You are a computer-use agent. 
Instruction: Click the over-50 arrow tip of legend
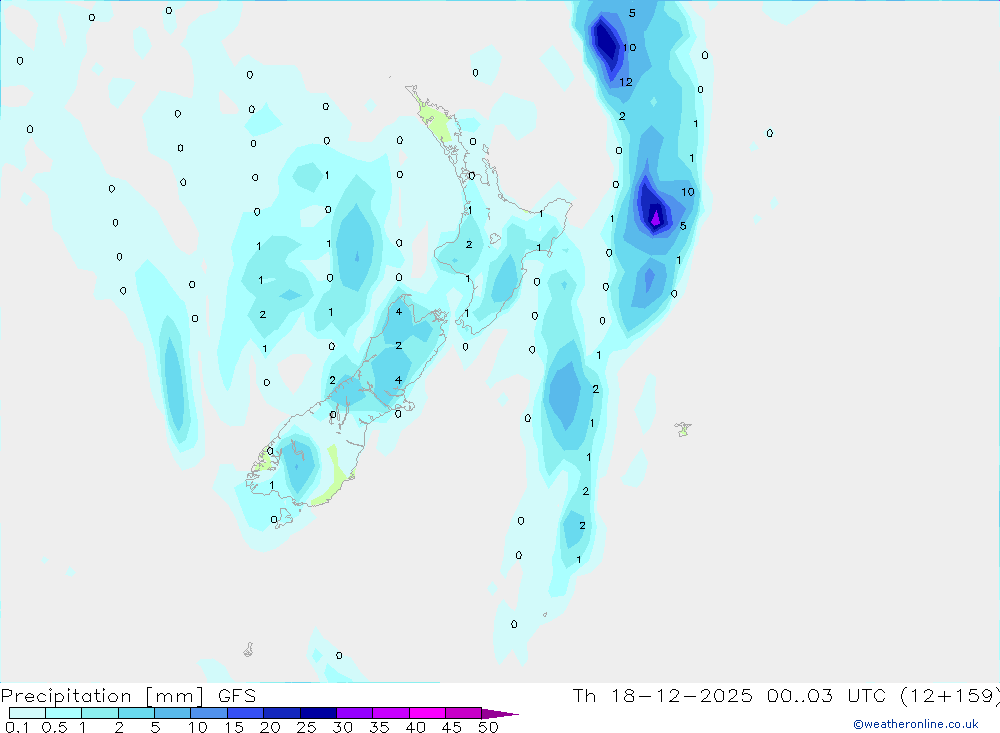(x=500, y=714)
